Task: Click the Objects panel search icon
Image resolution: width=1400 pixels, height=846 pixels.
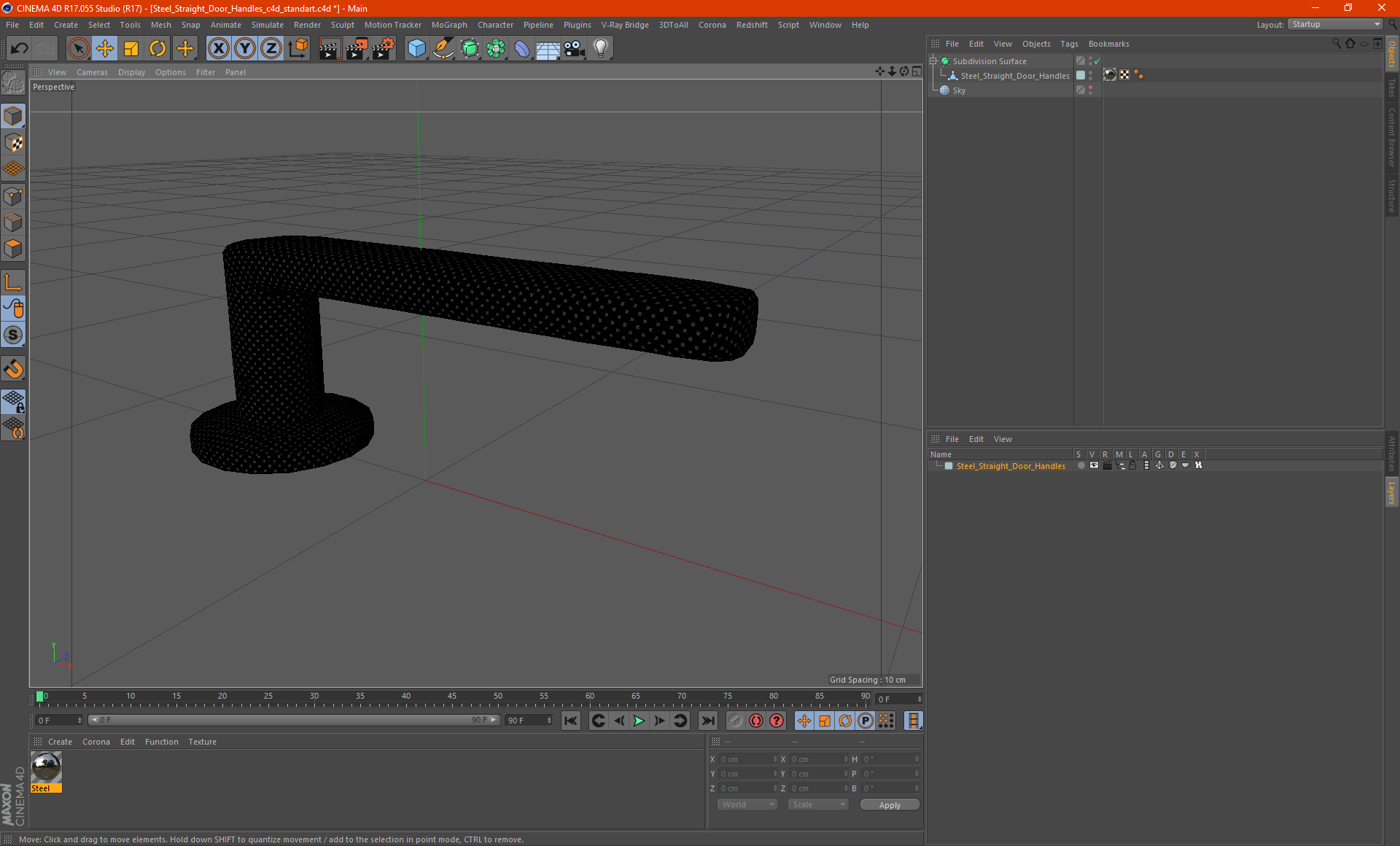Action: [x=1337, y=44]
